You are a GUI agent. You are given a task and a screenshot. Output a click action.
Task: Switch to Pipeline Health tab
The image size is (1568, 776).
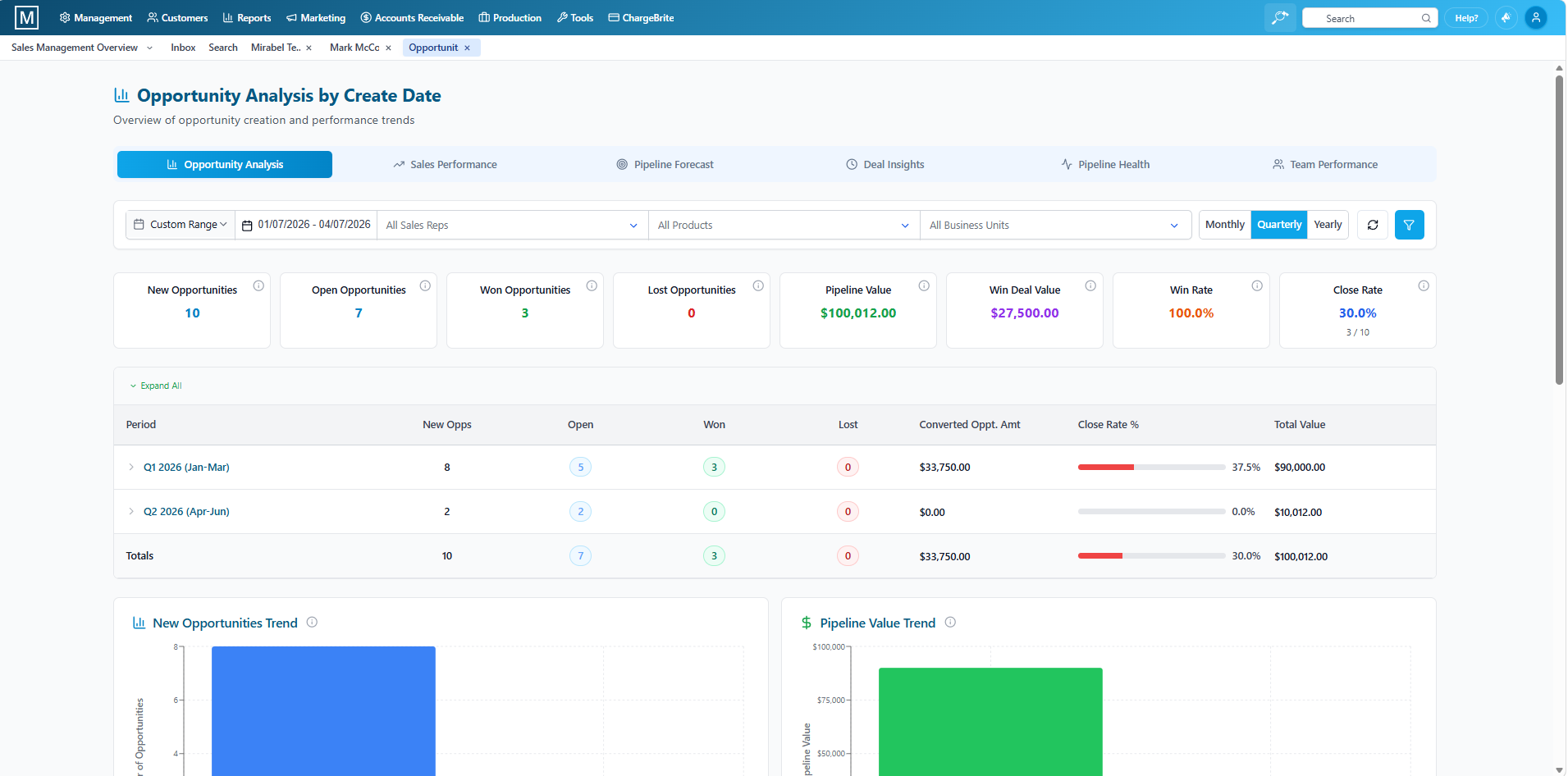(x=1105, y=164)
